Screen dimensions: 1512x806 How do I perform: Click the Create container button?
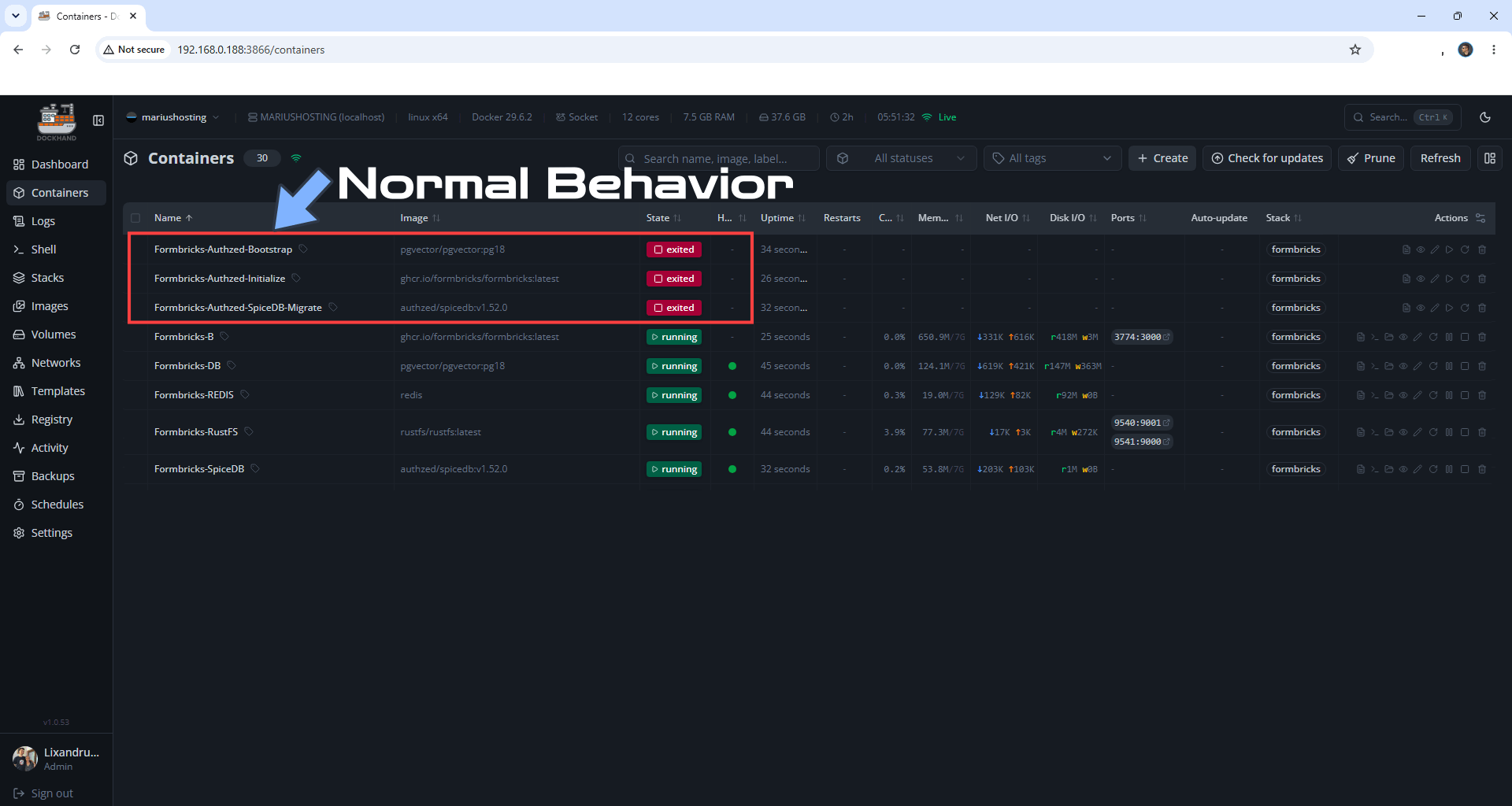click(x=1162, y=158)
